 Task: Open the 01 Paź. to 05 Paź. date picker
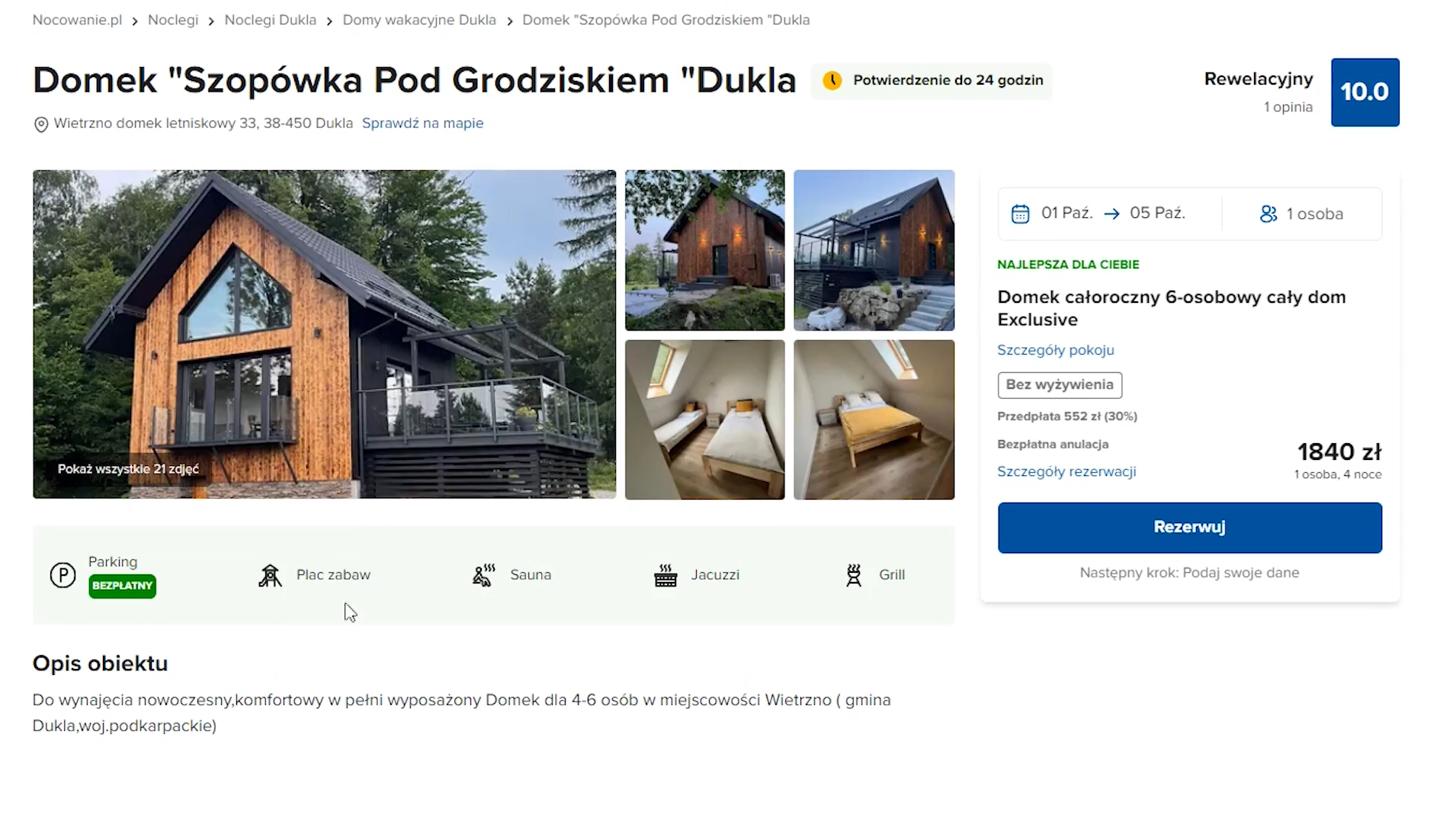(x=1110, y=214)
